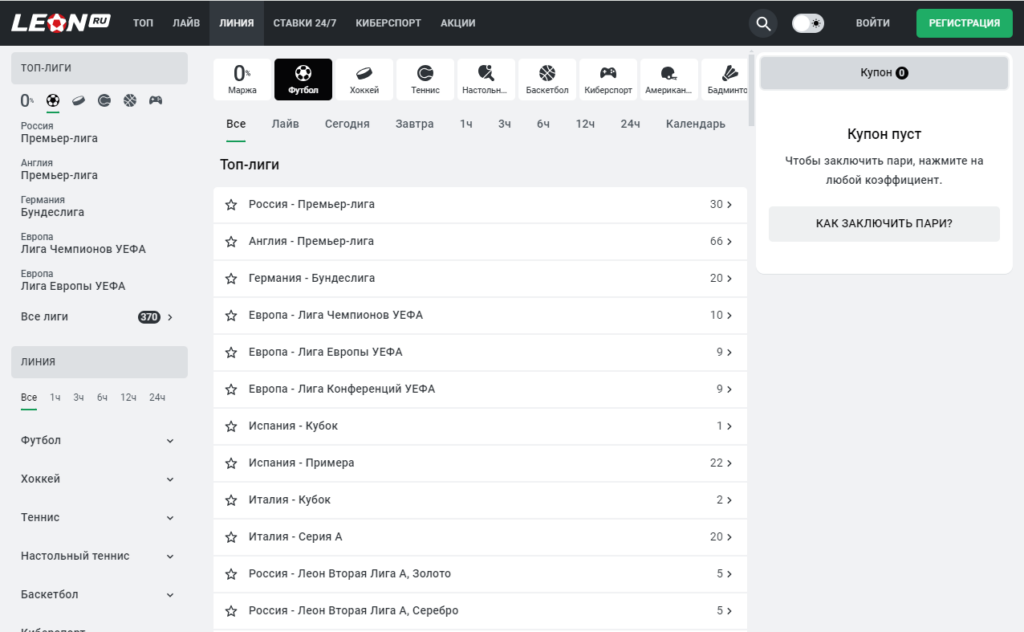Screen dimensions: 1024x632
Task: Star the Италия - Серия А league
Action: (231, 537)
